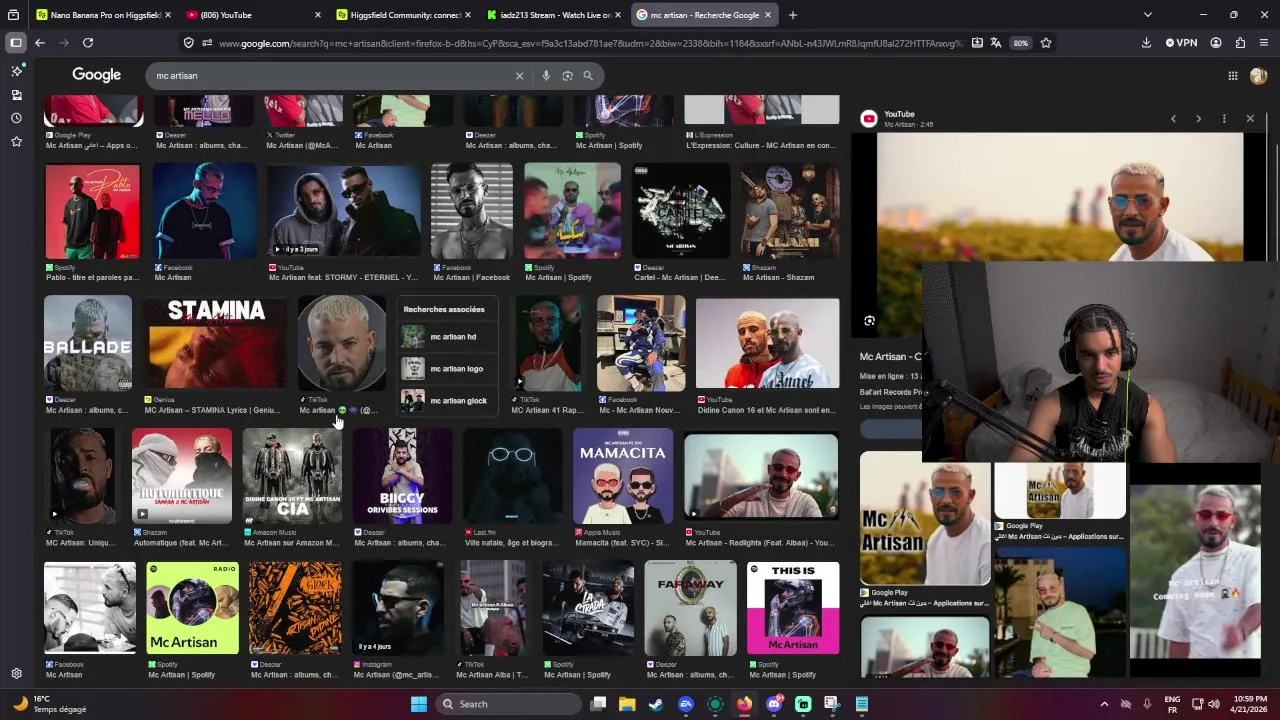
Task: Open Discord from the taskbar
Action: tap(774, 704)
